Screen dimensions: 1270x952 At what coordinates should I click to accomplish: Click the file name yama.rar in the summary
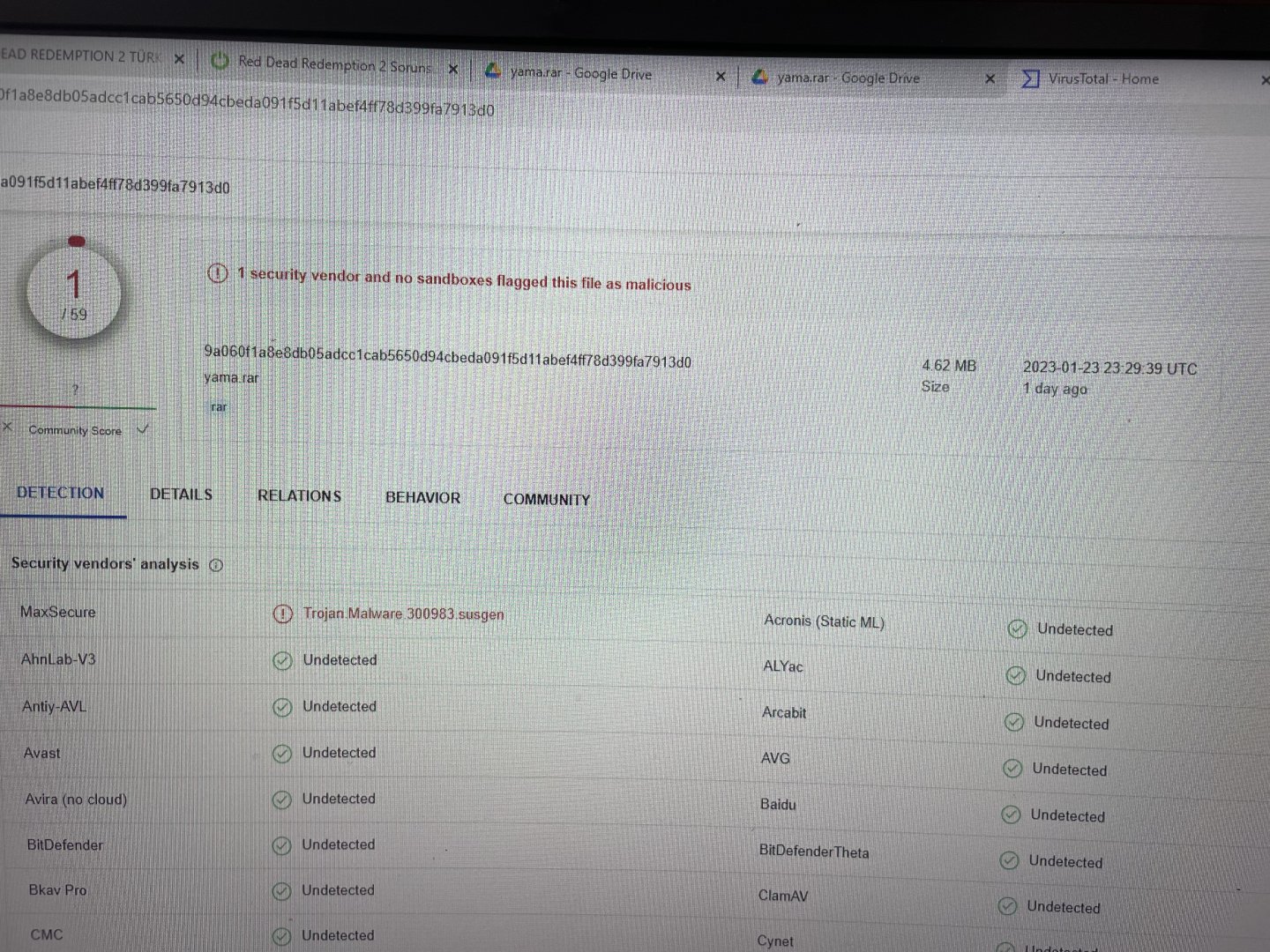231,378
